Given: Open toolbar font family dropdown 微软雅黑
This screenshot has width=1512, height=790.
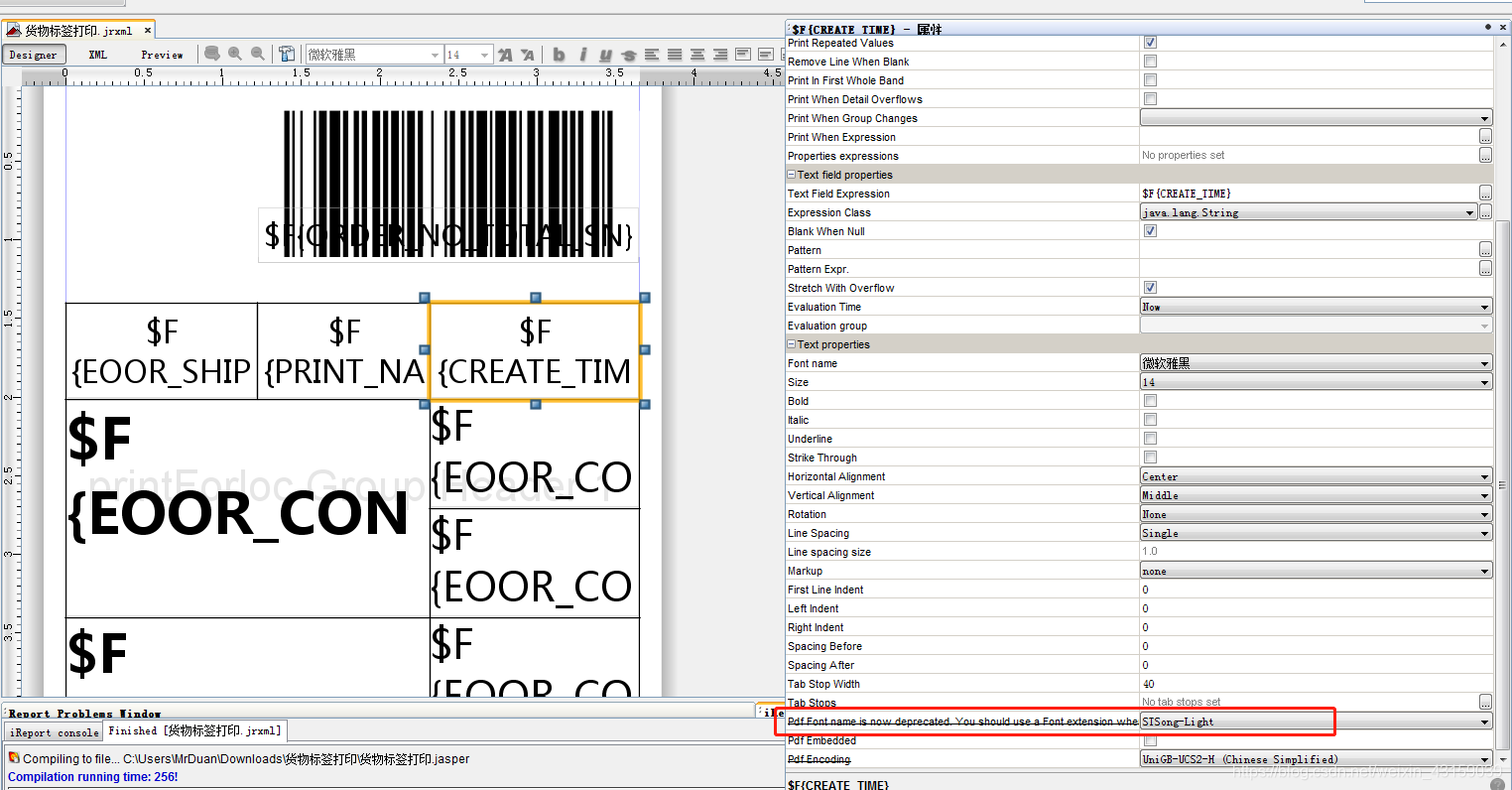Looking at the screenshot, I should tap(373, 55).
